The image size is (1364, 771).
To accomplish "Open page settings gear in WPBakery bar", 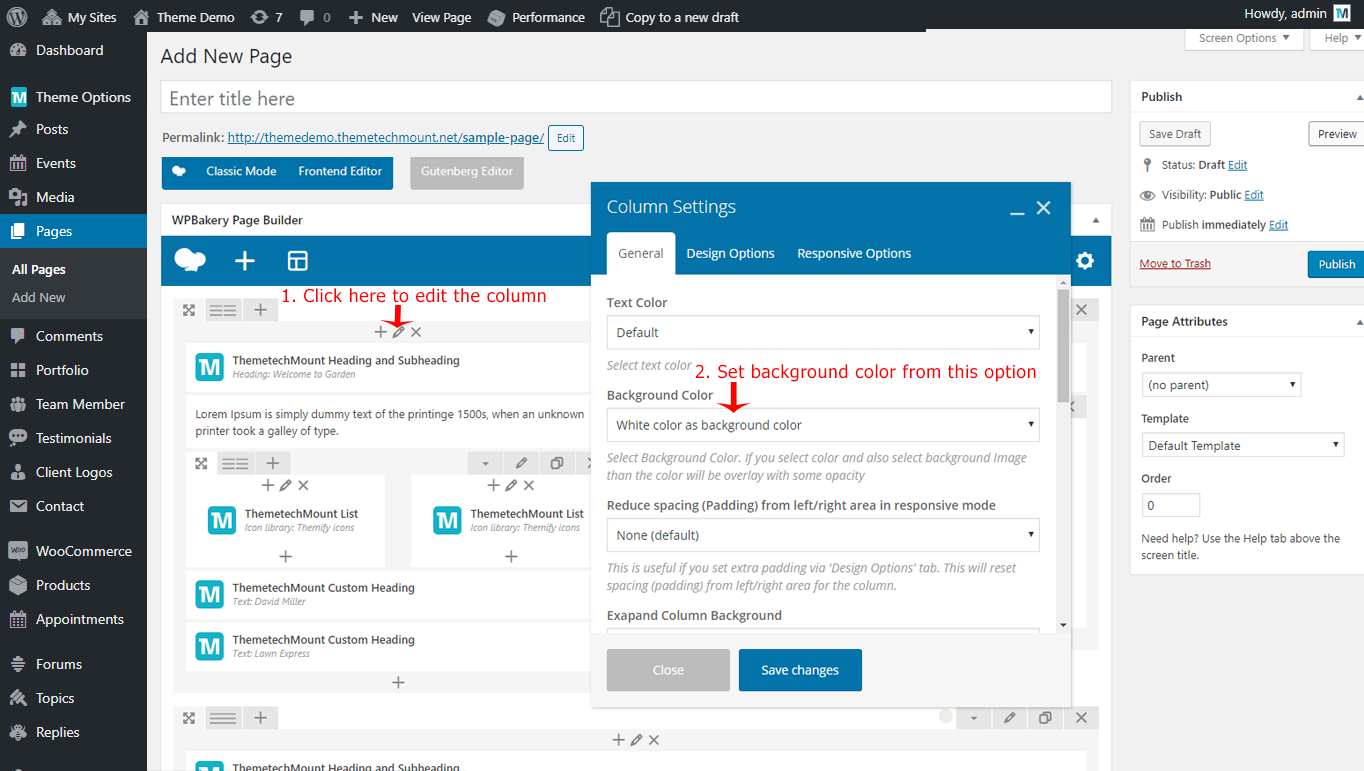I will (x=1085, y=261).
